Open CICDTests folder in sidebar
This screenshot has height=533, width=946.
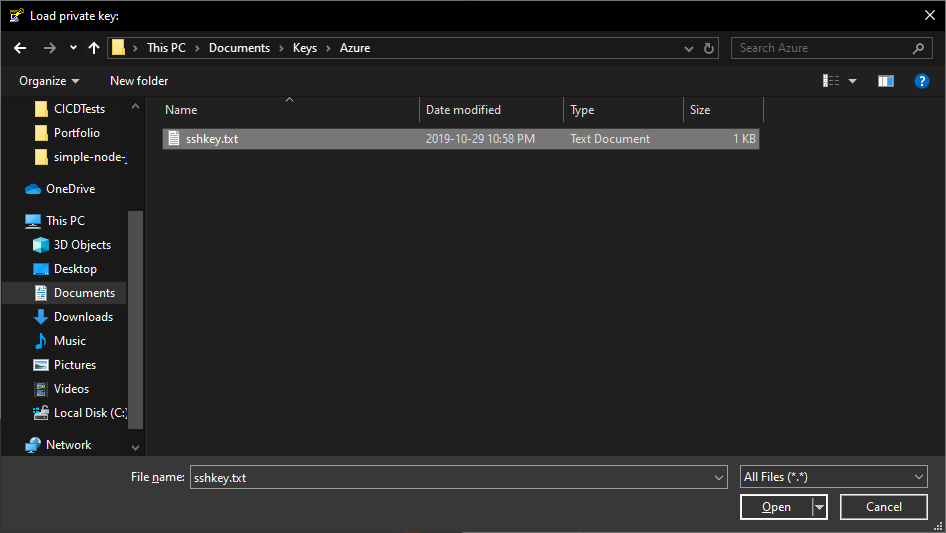79,109
